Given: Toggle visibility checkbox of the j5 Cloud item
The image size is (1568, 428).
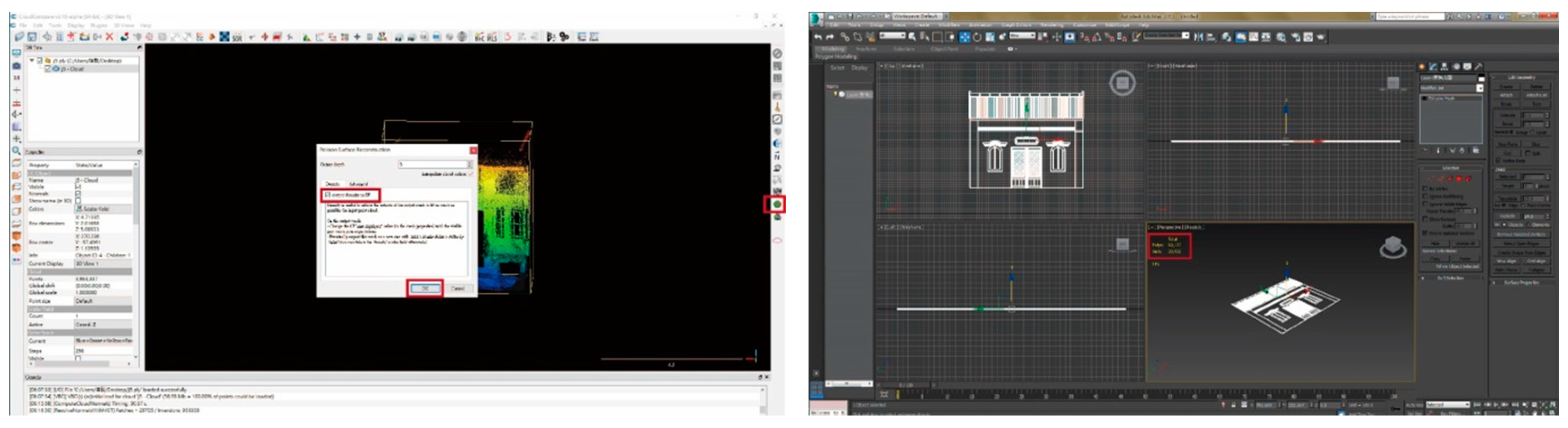Looking at the screenshot, I should coord(49,69).
